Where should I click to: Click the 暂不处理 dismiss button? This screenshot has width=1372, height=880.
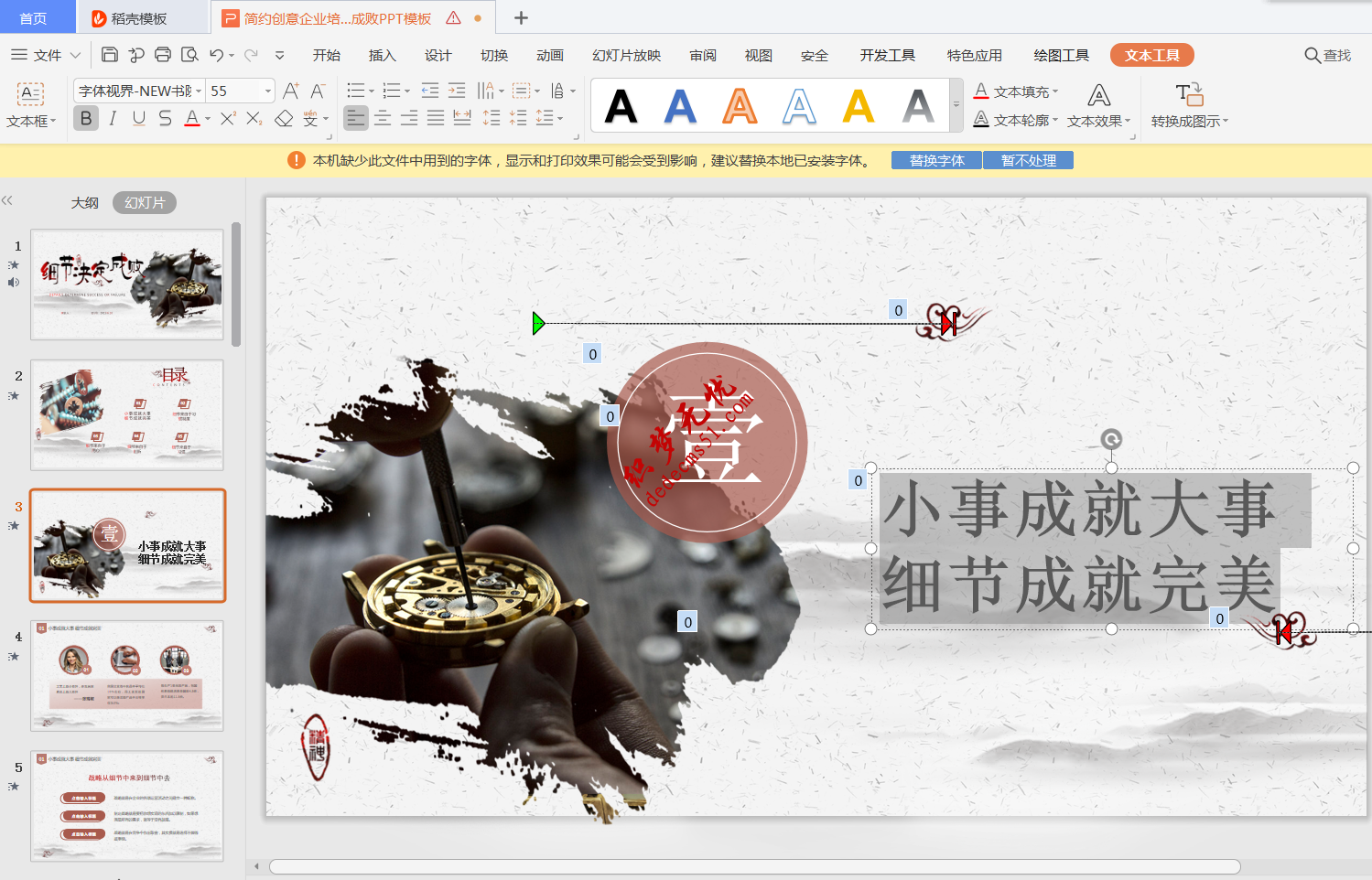(1027, 160)
